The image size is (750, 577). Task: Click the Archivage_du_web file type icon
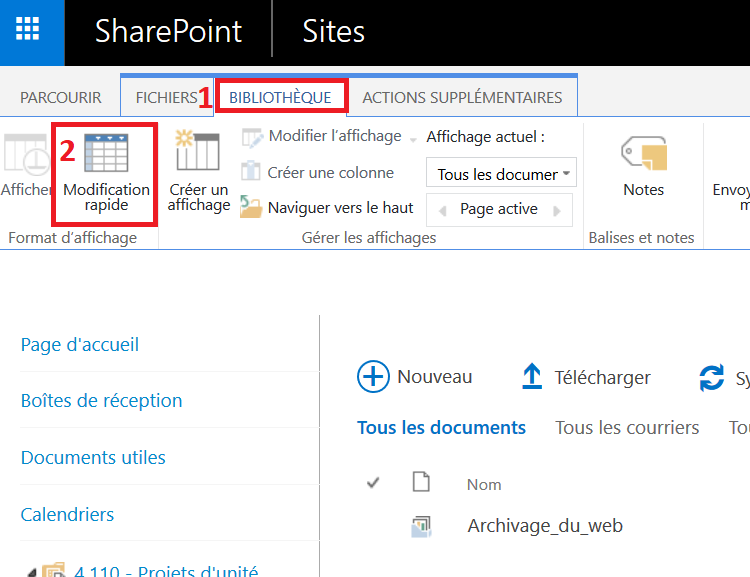point(421,526)
